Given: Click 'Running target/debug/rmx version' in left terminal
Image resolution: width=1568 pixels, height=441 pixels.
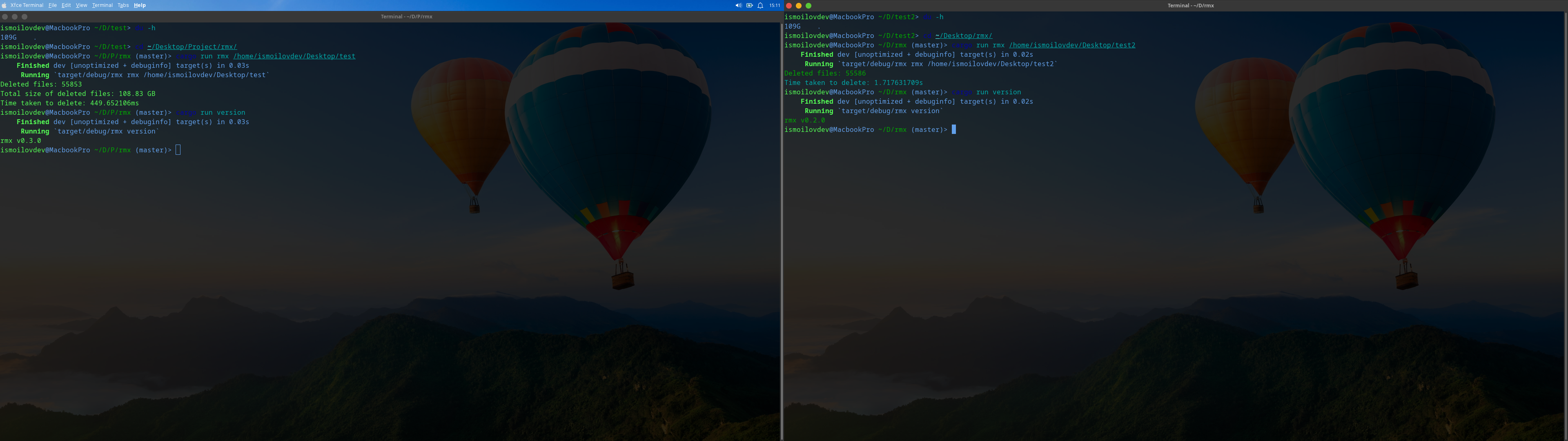Looking at the screenshot, I should [90, 131].
